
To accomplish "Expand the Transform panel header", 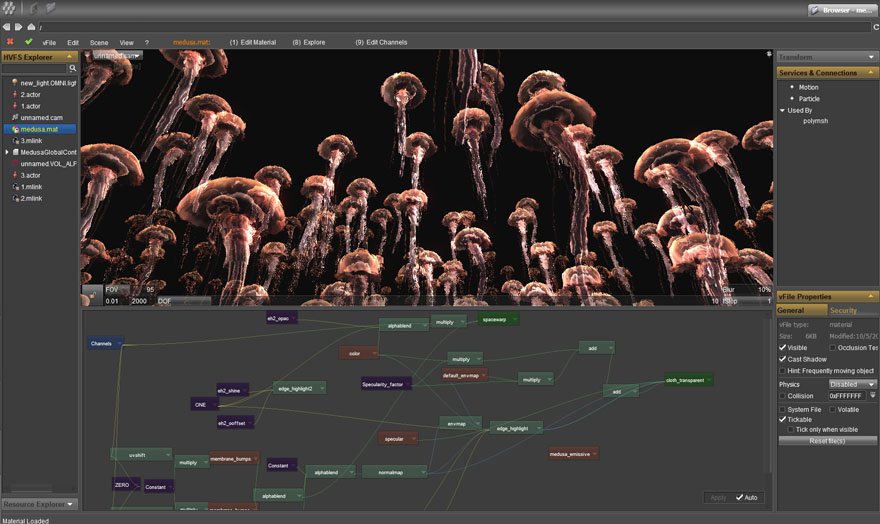I will coord(827,57).
